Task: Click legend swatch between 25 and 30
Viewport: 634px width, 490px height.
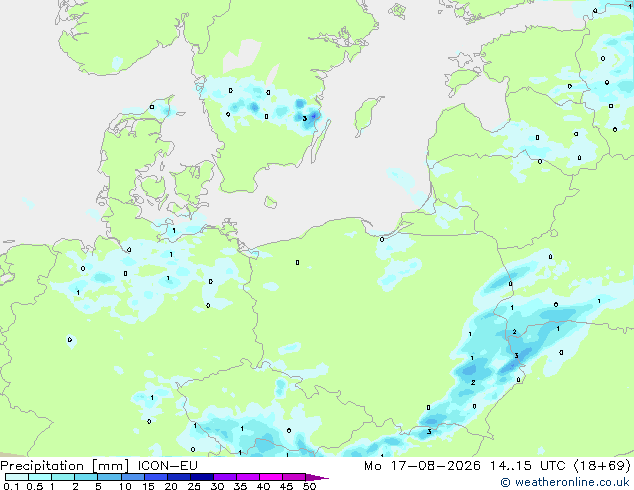Action: 202,477
